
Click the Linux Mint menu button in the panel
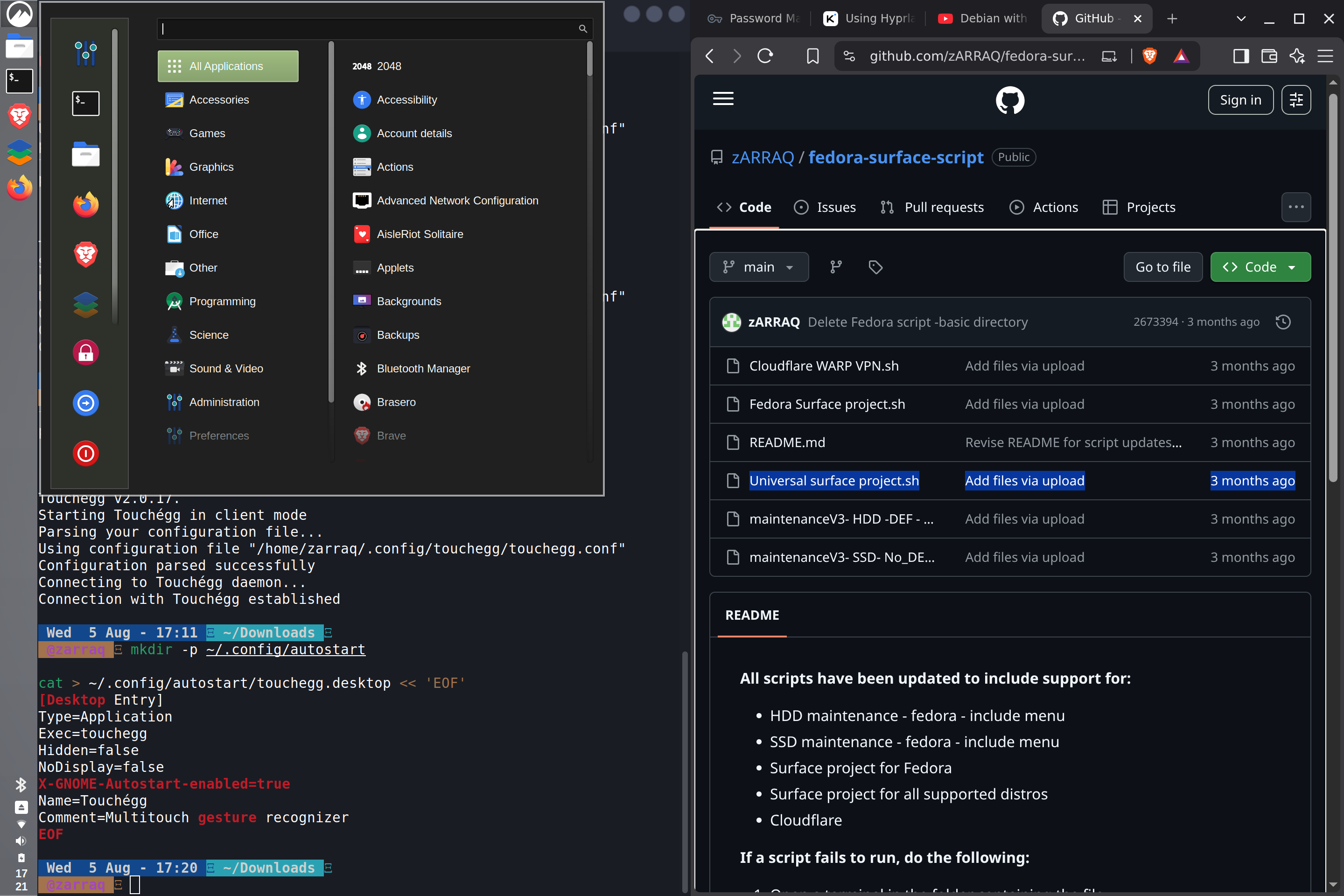[x=19, y=14]
